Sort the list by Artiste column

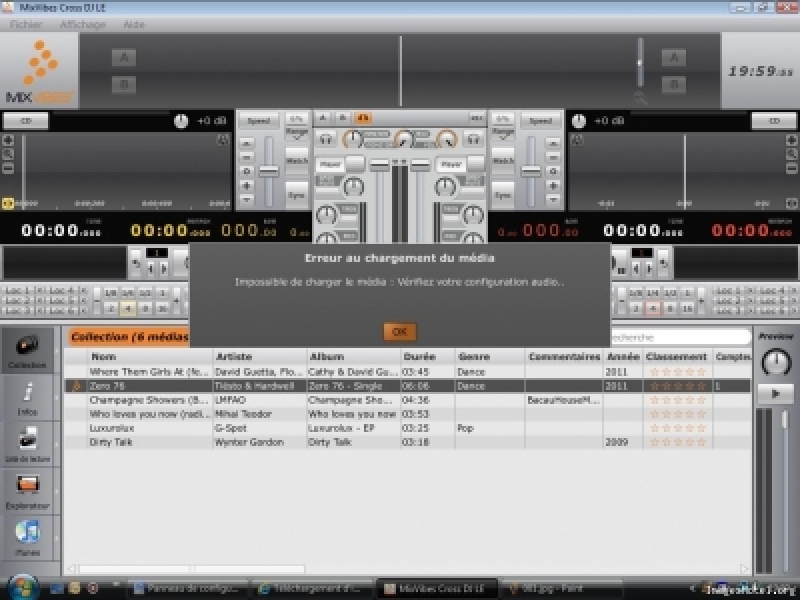click(260, 356)
